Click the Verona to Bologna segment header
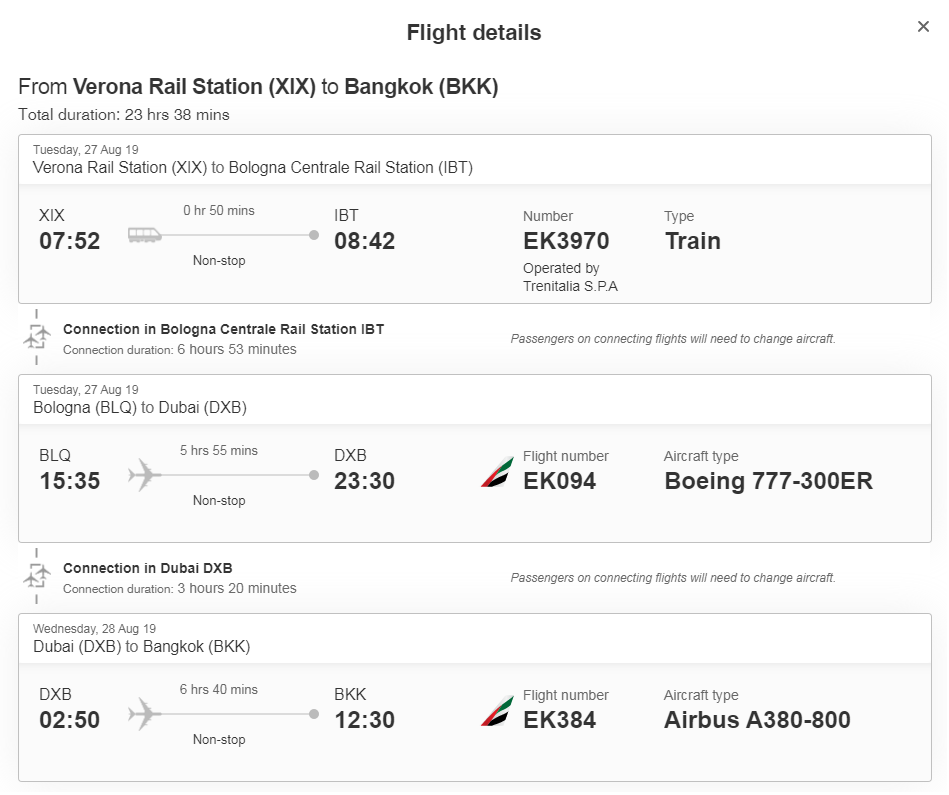This screenshot has height=795, width=949. tap(253, 168)
